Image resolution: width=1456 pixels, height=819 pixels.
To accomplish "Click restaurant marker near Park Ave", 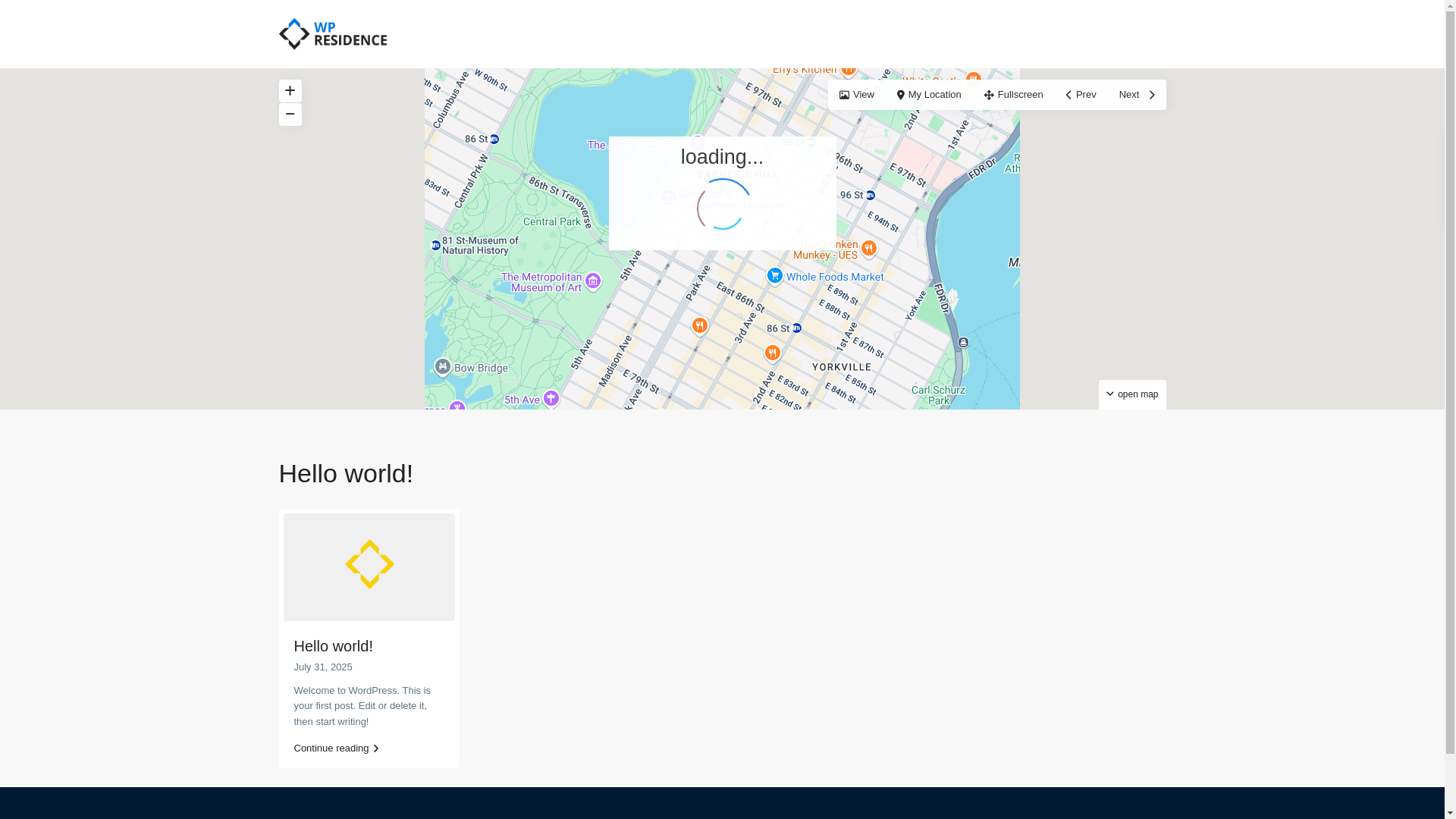I will (x=699, y=326).
